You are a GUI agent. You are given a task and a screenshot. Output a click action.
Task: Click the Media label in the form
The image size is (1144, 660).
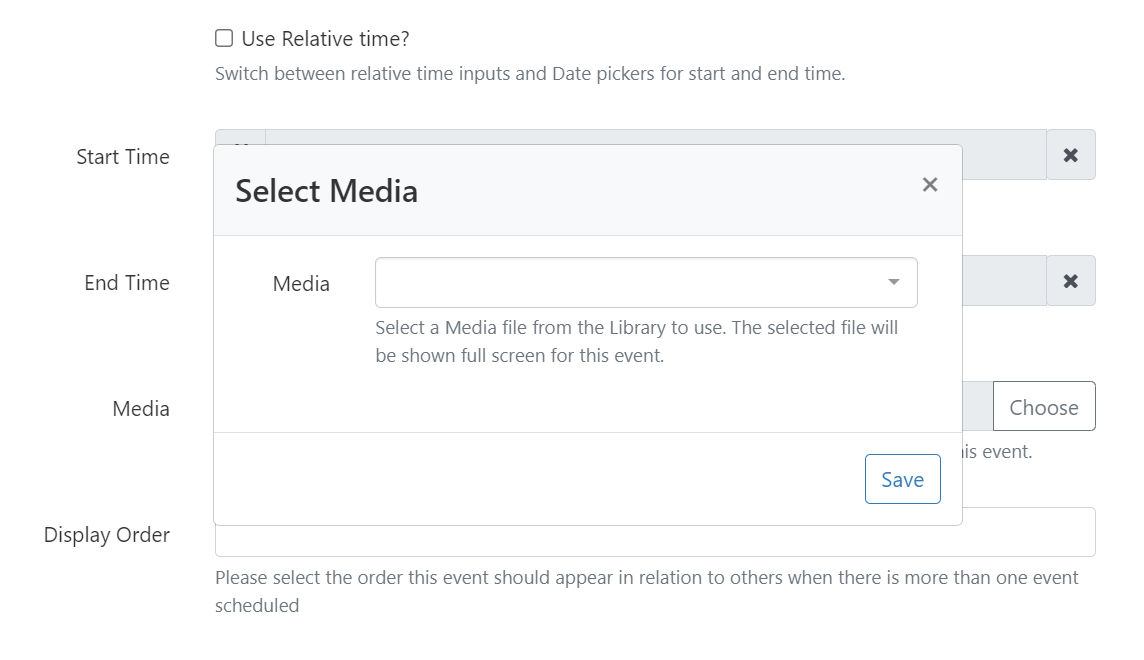(141, 409)
